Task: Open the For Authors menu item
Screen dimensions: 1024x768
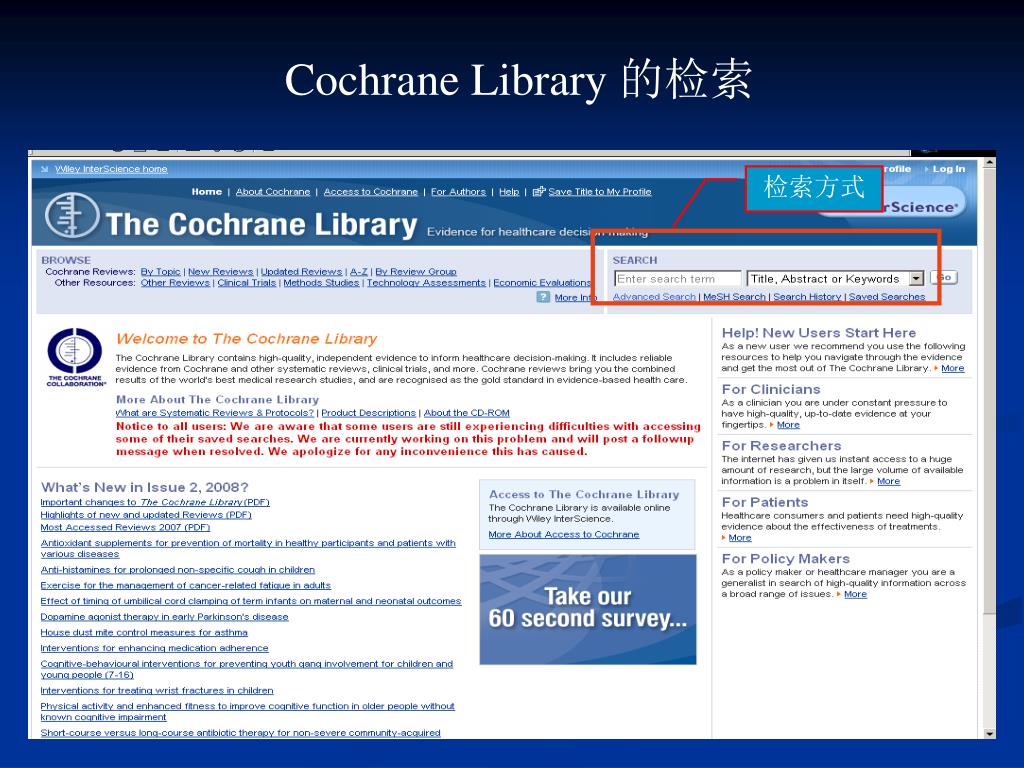Action: [458, 191]
